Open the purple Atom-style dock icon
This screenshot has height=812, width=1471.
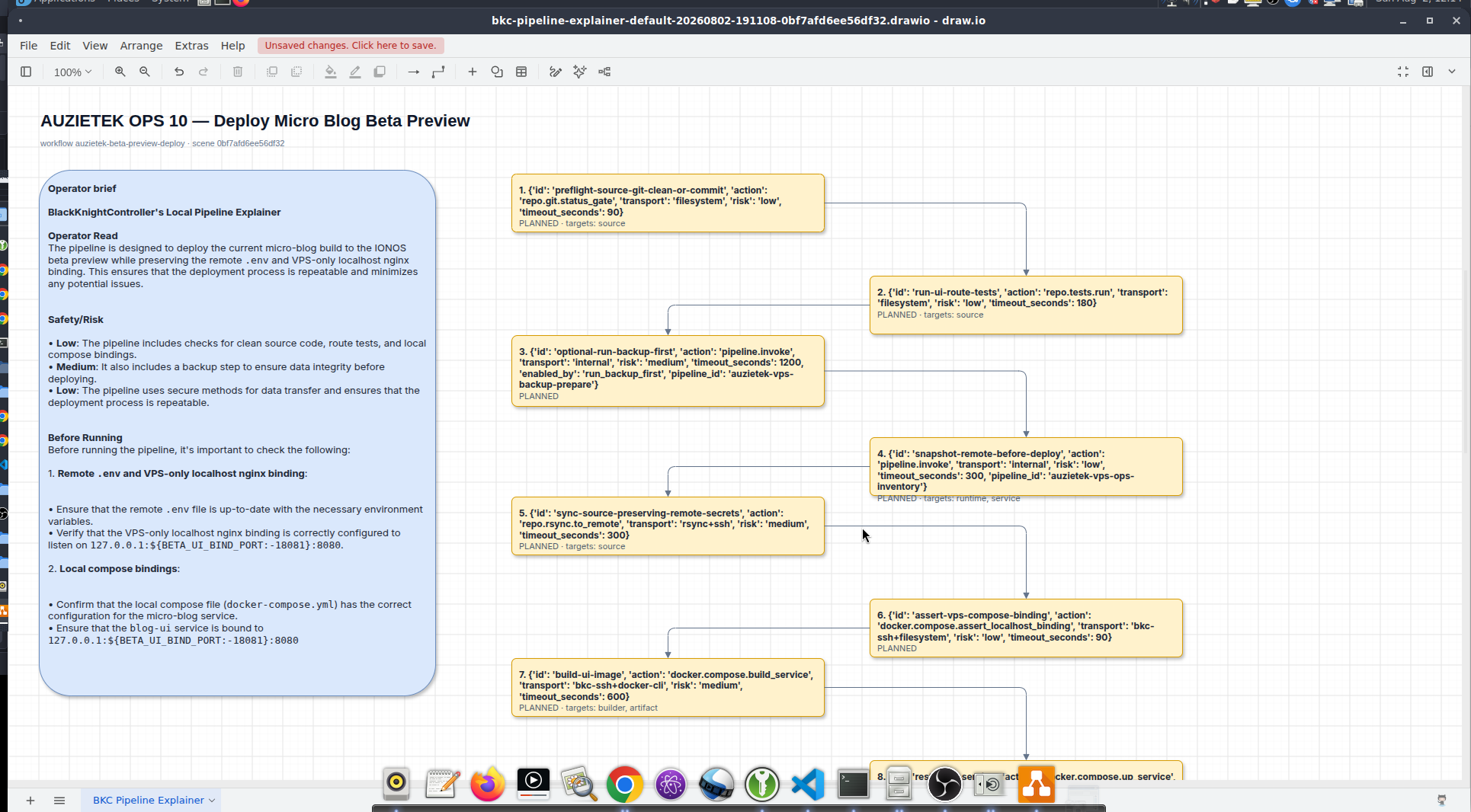(x=671, y=784)
